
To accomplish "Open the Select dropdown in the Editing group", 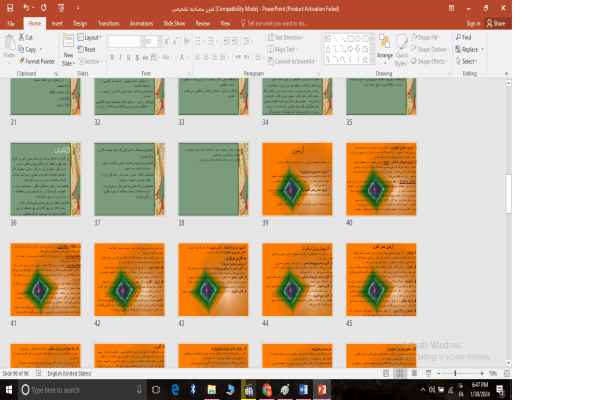I will coord(467,61).
